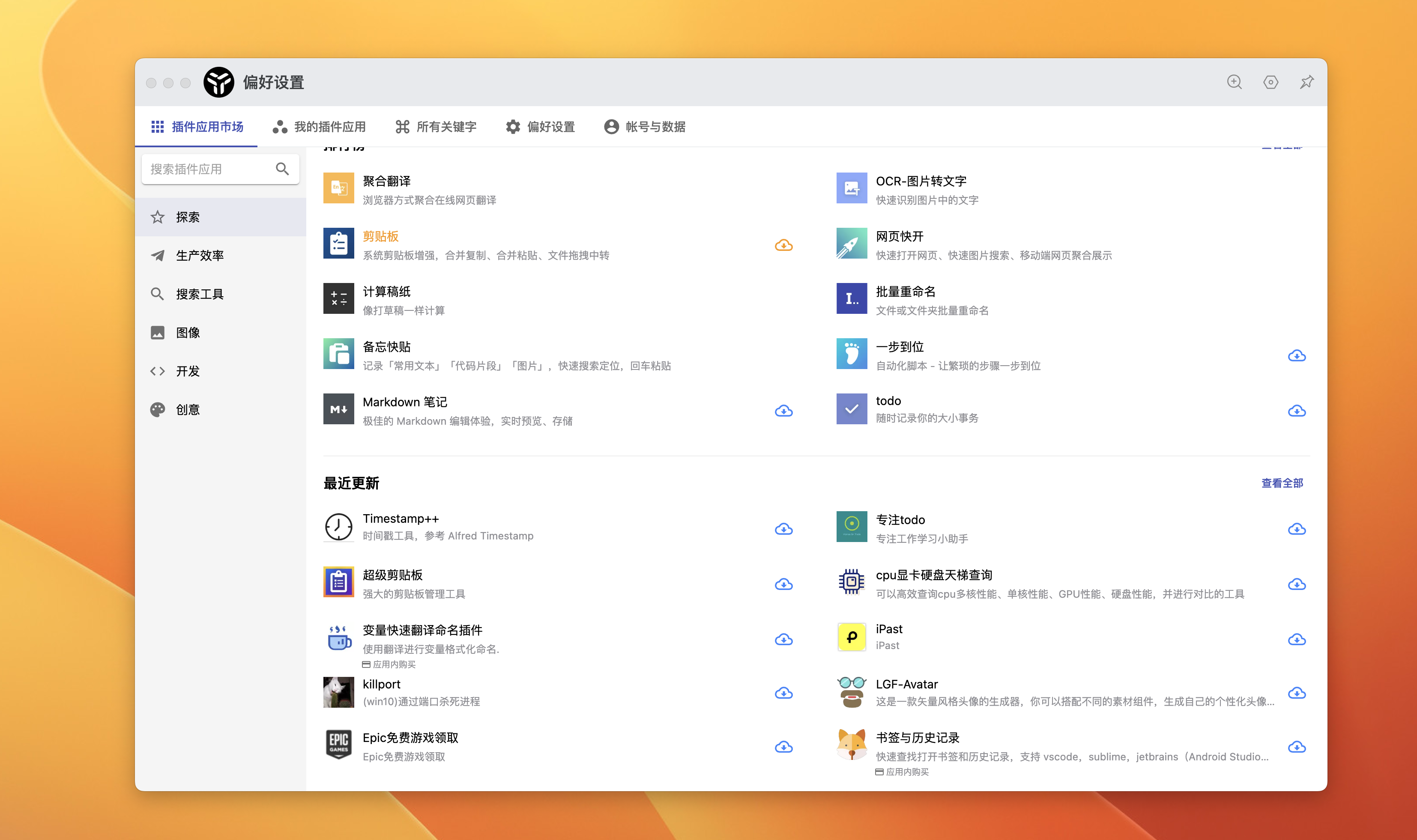Download the Markdown 笔记 plugin

(783, 411)
